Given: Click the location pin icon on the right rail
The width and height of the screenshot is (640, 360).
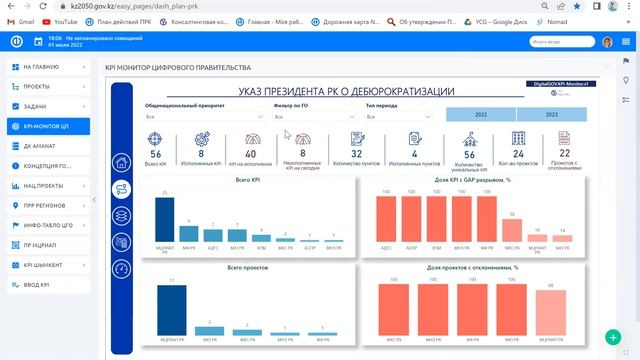Looking at the screenshot, I should [626, 80].
